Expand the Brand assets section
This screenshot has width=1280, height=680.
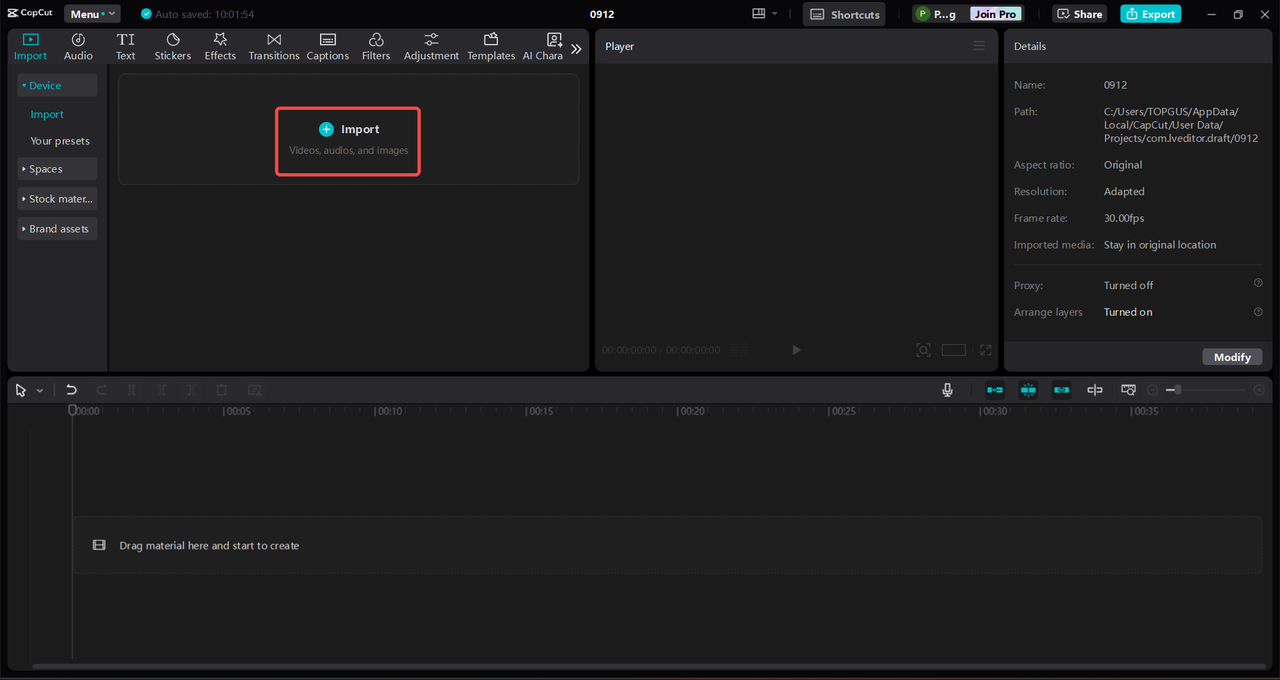pyautogui.click(x=57, y=229)
